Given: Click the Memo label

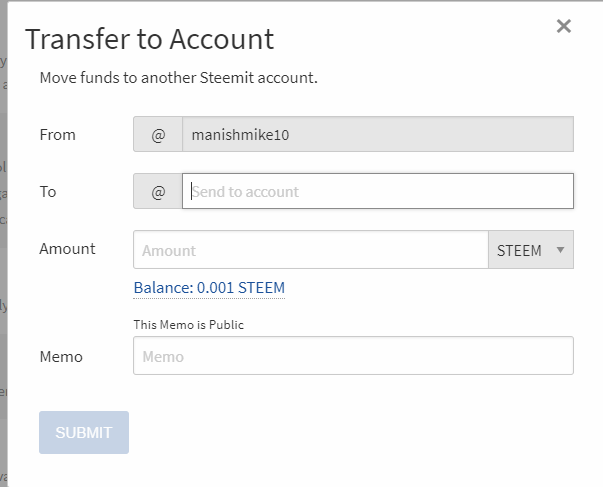Looking at the screenshot, I should 60,356.
